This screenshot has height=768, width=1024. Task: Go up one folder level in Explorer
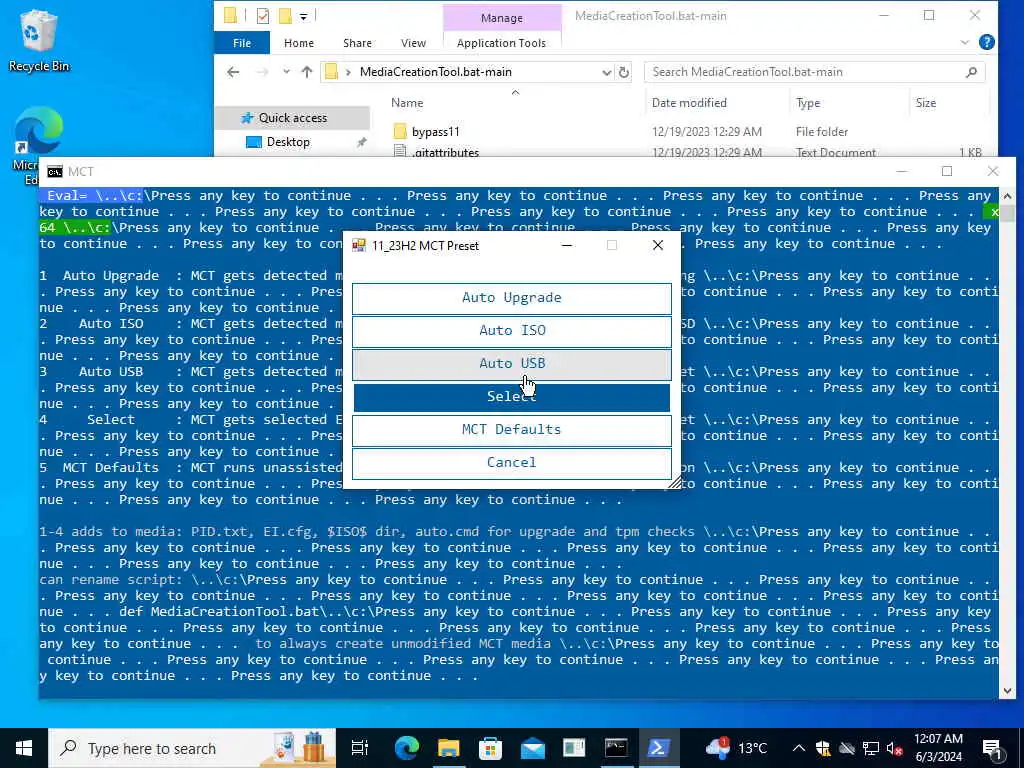click(x=307, y=72)
